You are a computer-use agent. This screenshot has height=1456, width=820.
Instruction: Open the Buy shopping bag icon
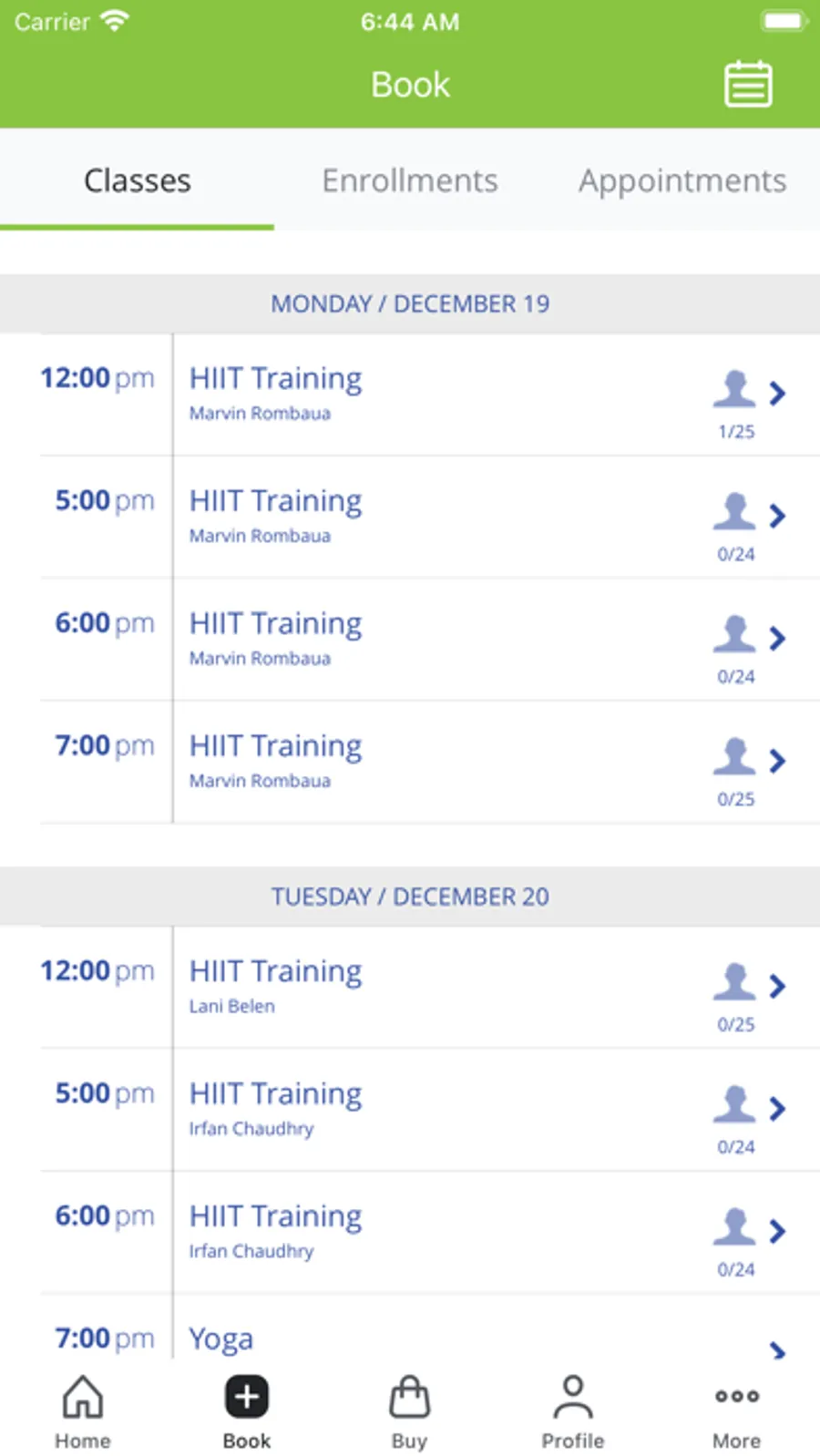tap(409, 1398)
